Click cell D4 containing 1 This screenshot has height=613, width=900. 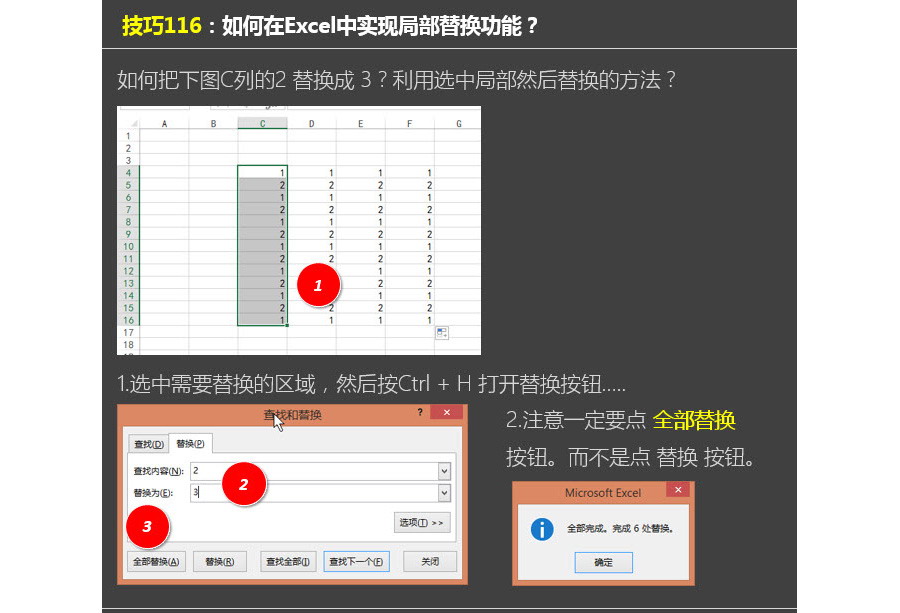point(311,173)
